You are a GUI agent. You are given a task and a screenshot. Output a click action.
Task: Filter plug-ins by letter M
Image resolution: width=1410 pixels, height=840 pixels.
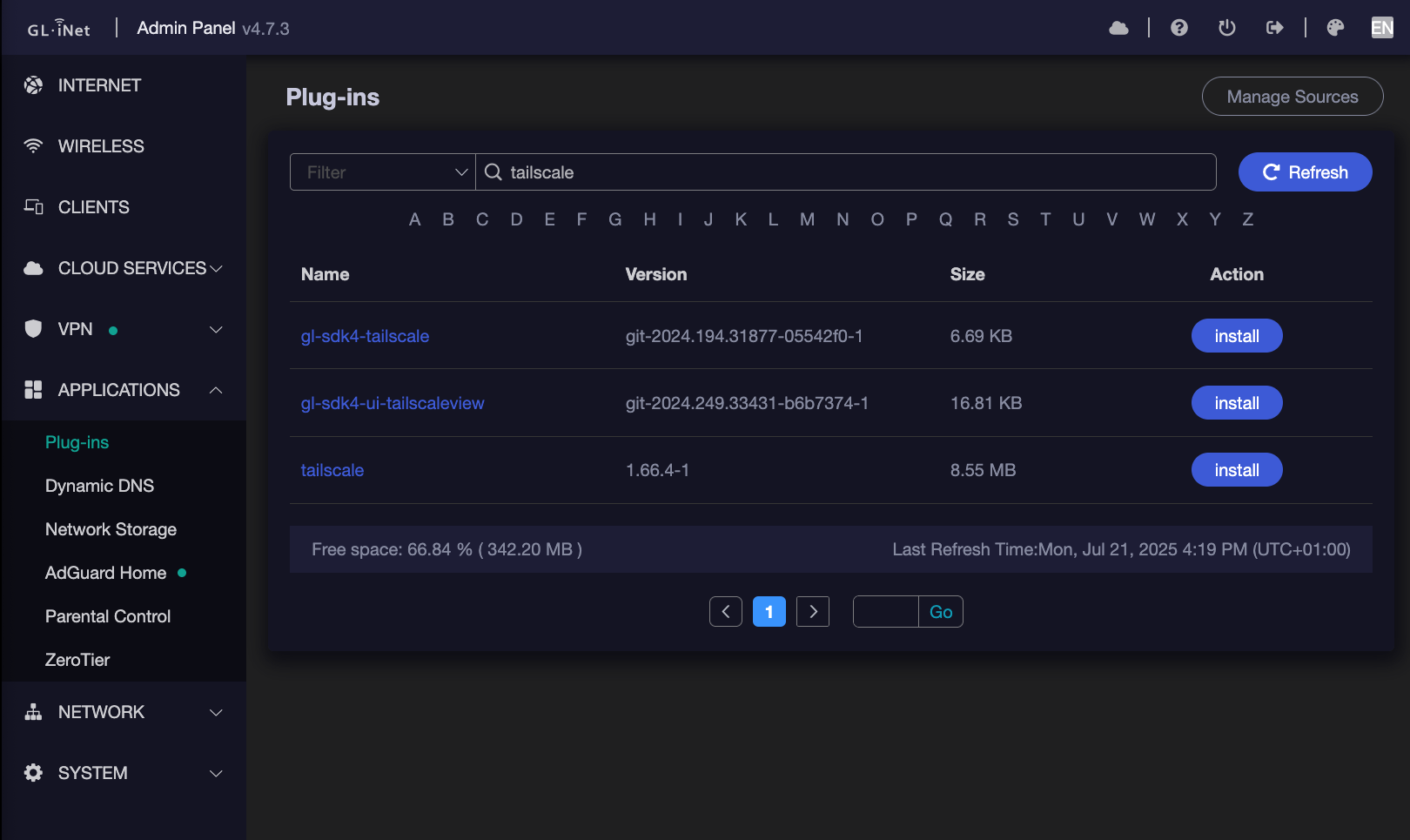click(808, 219)
